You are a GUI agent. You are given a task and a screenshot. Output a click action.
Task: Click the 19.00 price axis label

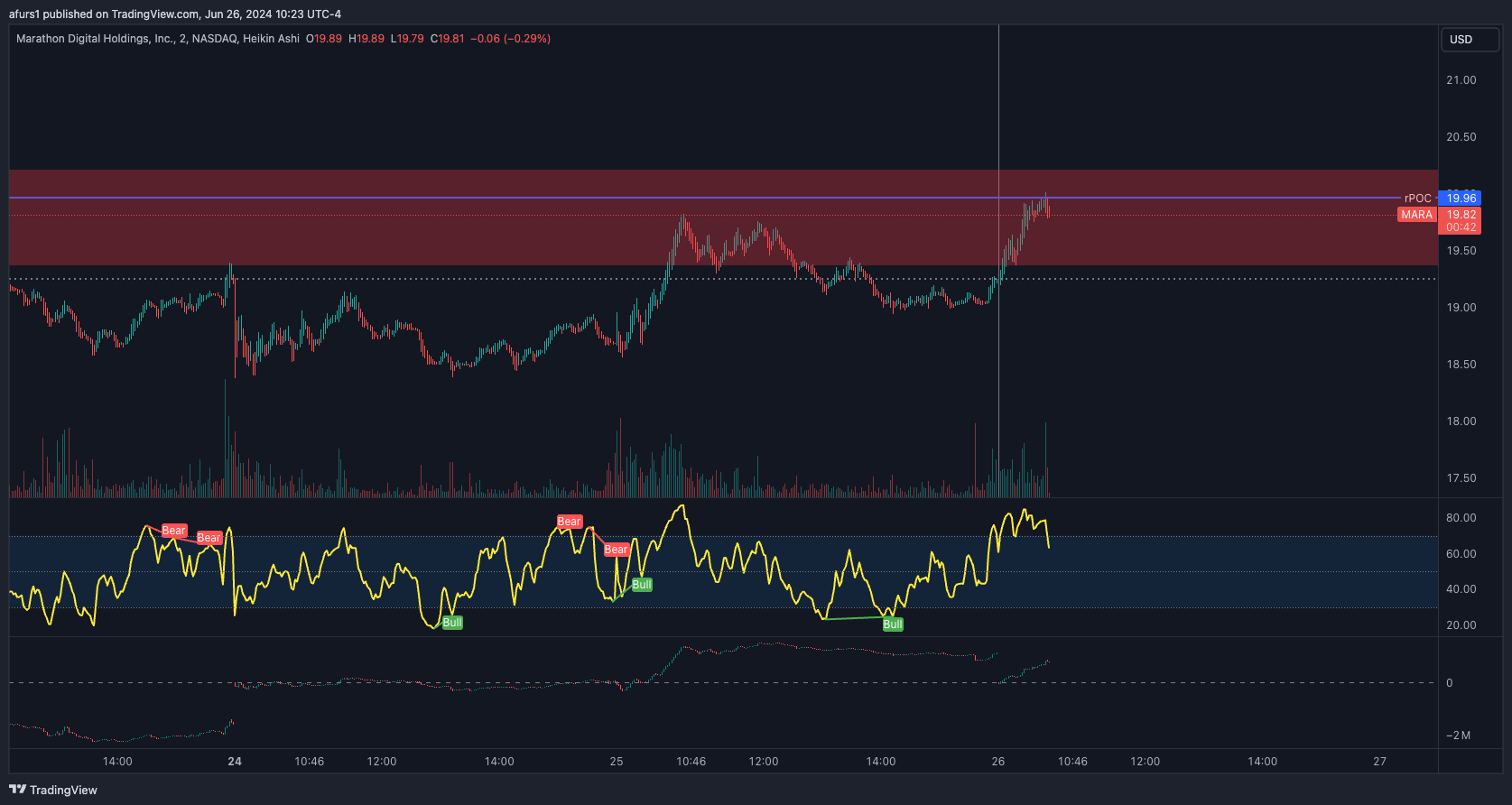pos(1461,308)
